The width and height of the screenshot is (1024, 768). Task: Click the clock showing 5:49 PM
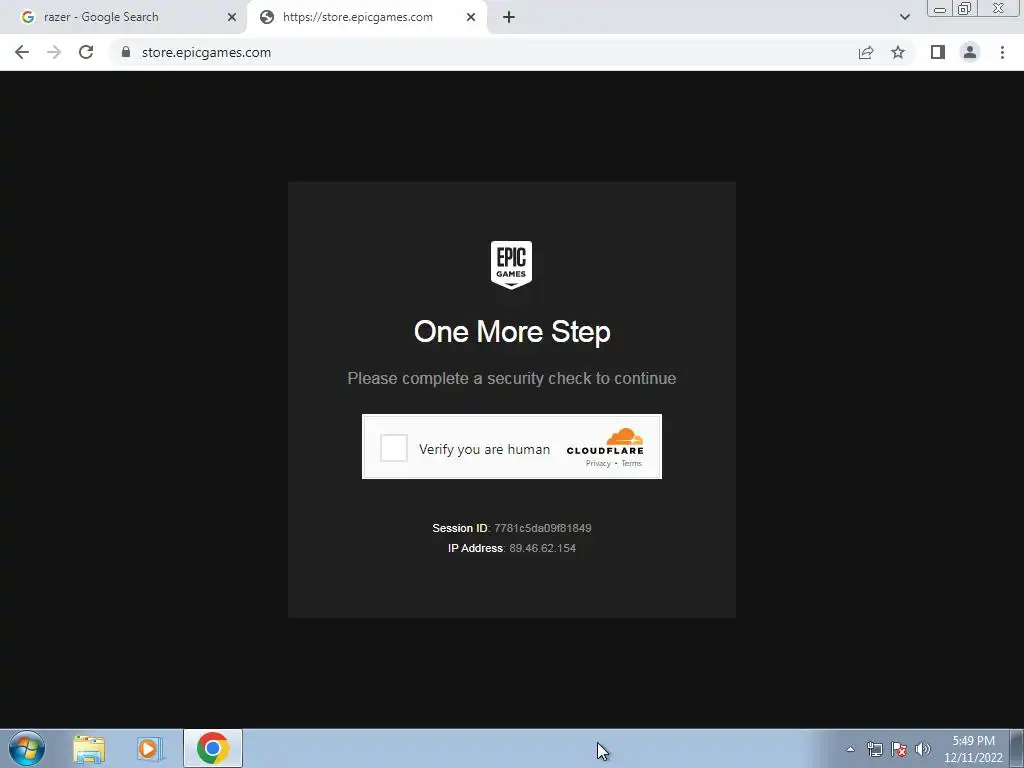click(973, 749)
